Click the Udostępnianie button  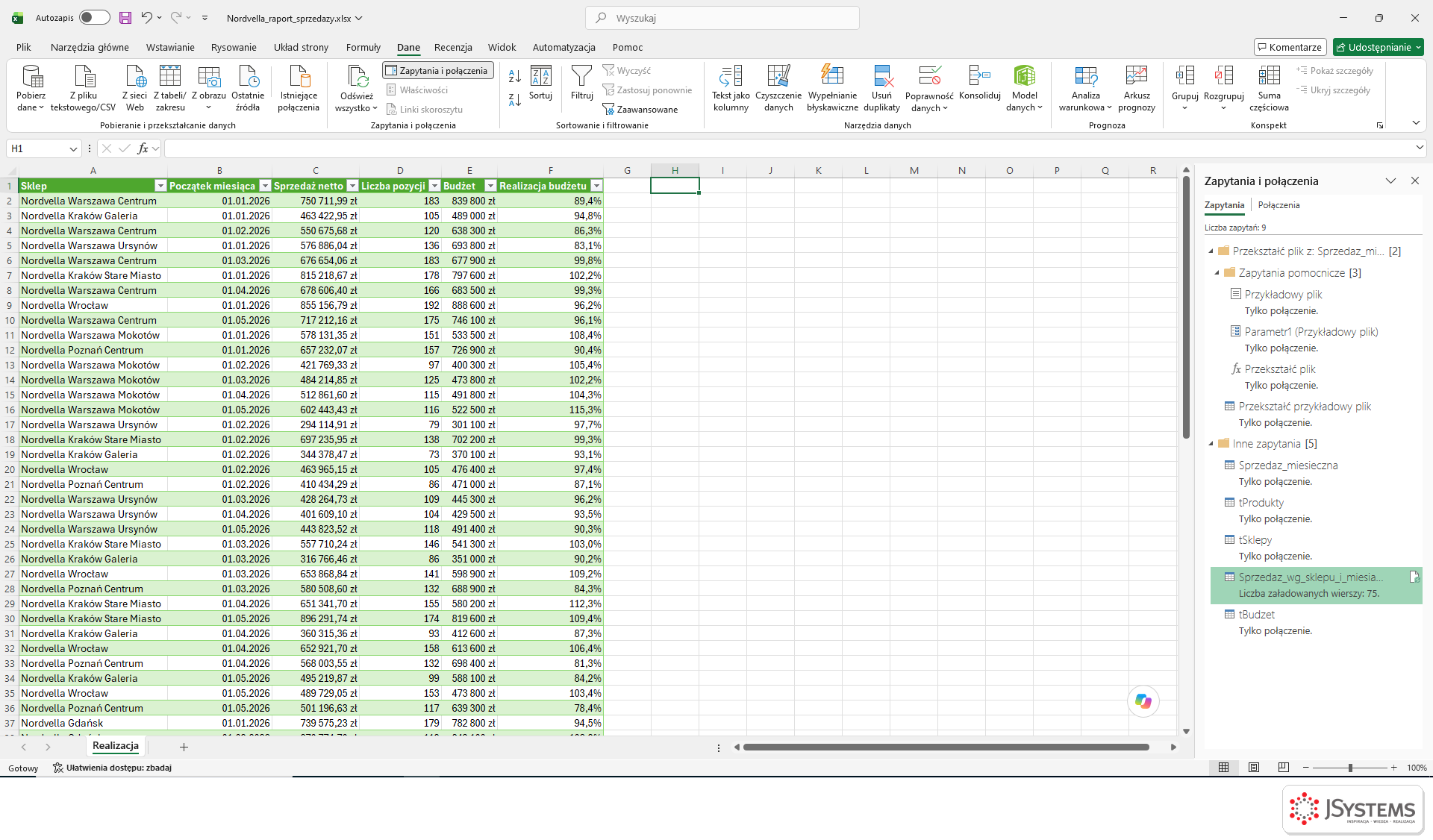point(1379,47)
